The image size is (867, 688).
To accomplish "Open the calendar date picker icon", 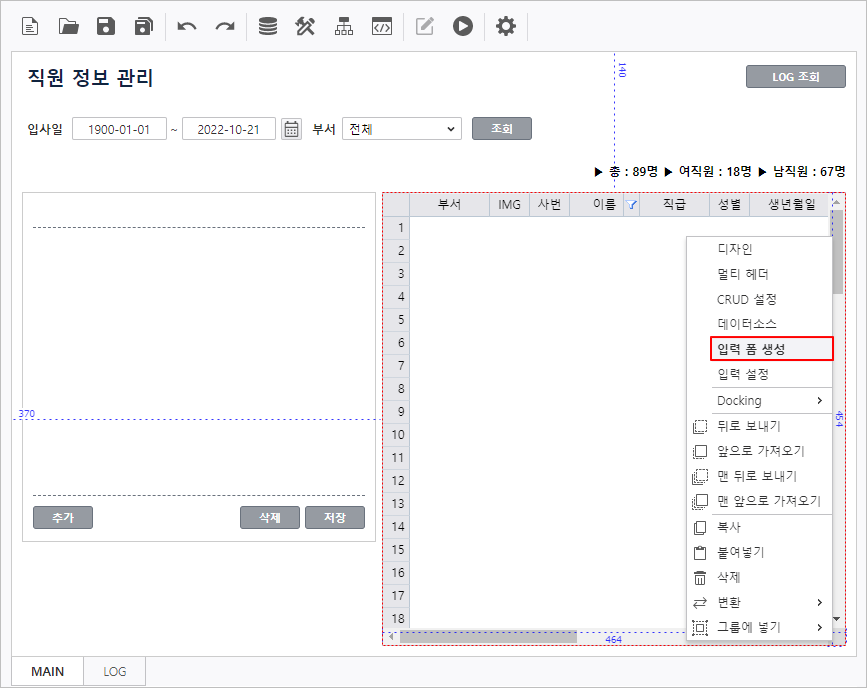I will (291, 129).
